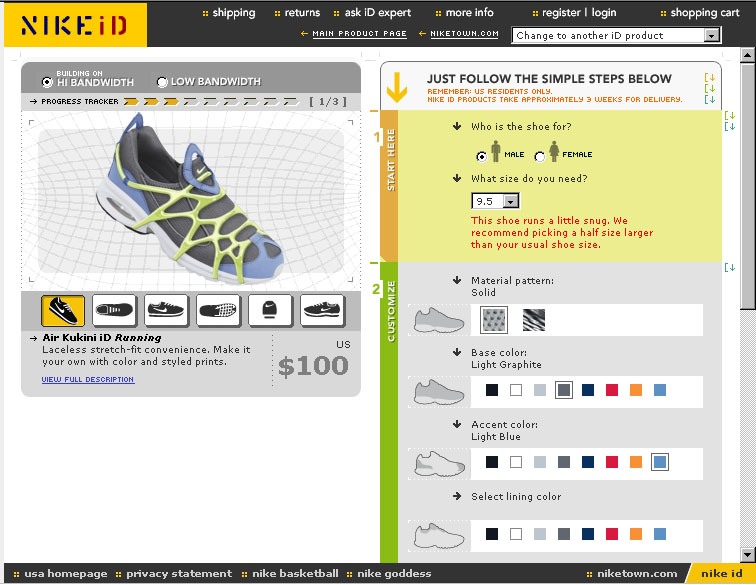The height and width of the screenshot is (585, 756).
Task: Click arrow beside What size do you need
Action: click(x=457, y=178)
